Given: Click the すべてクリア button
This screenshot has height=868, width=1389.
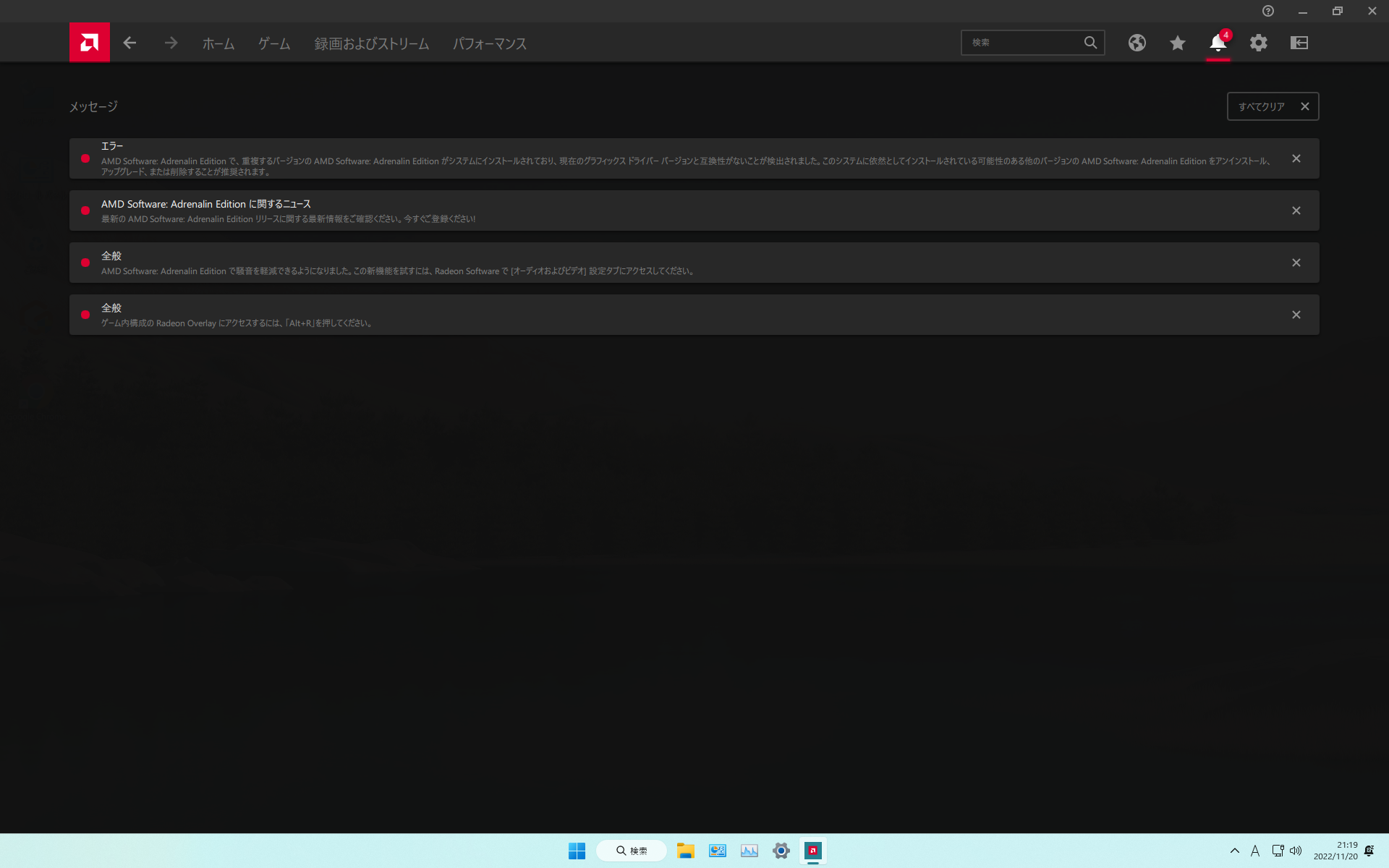Looking at the screenshot, I should [1273, 106].
